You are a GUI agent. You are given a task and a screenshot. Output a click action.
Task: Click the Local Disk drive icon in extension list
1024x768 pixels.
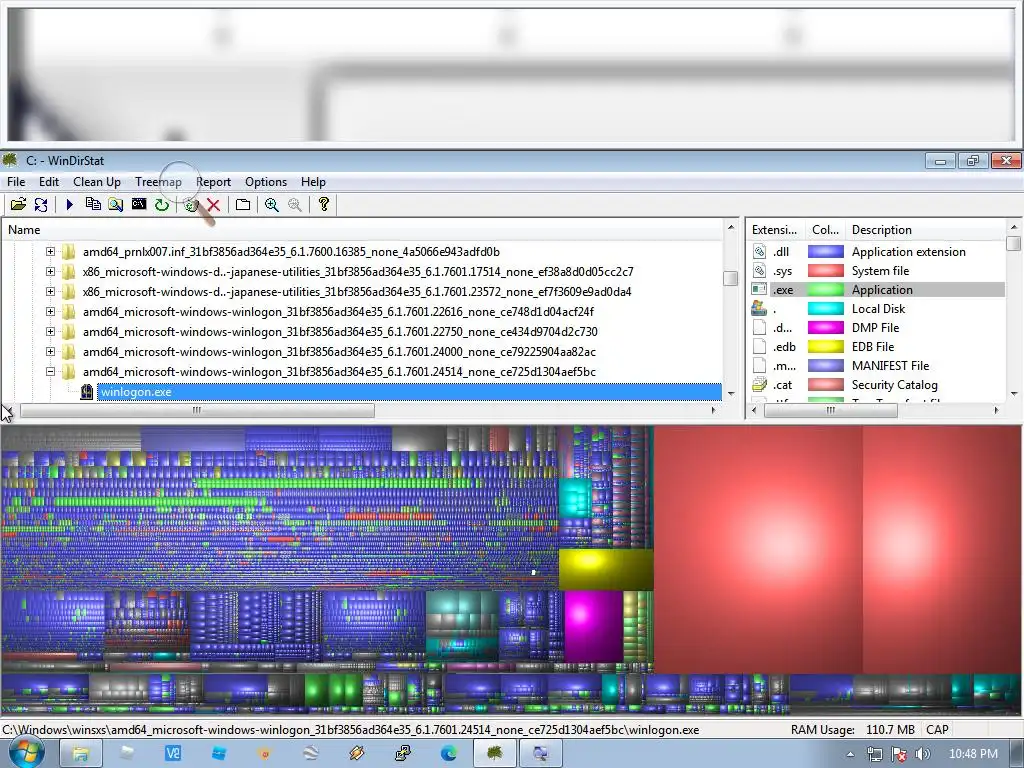(x=759, y=308)
